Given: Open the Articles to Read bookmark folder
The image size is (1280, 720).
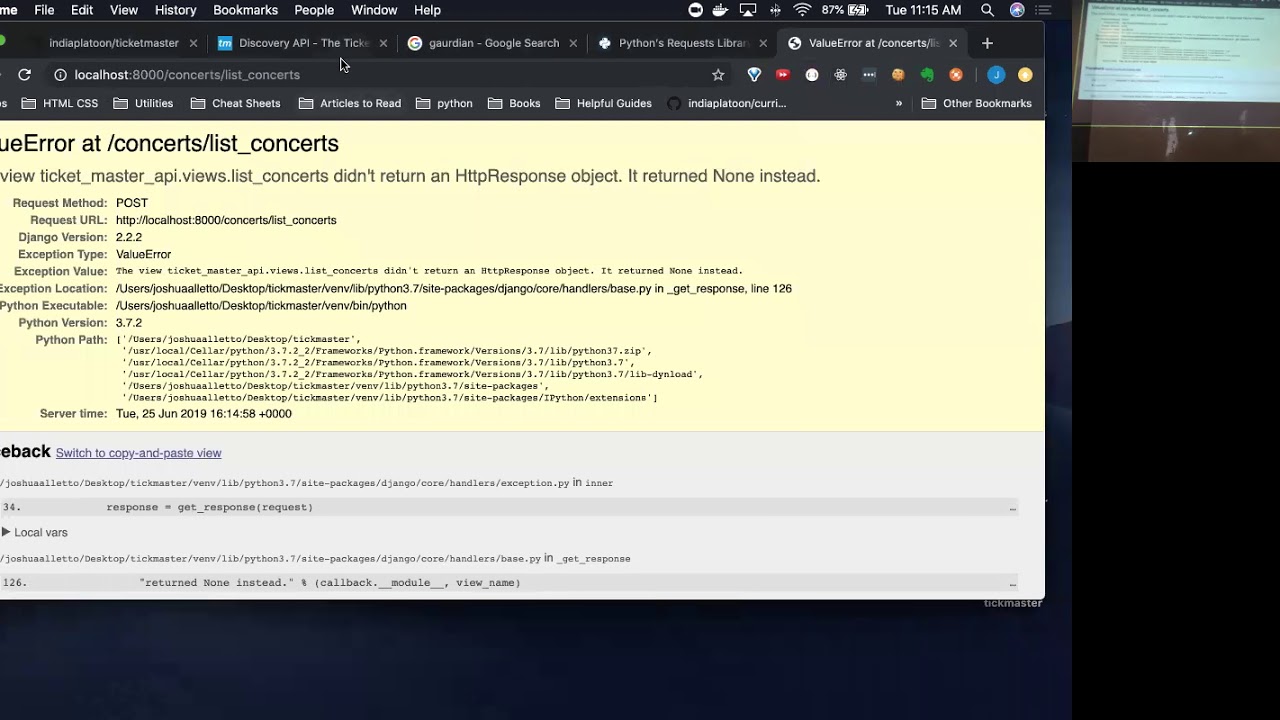Looking at the screenshot, I should pos(349,103).
